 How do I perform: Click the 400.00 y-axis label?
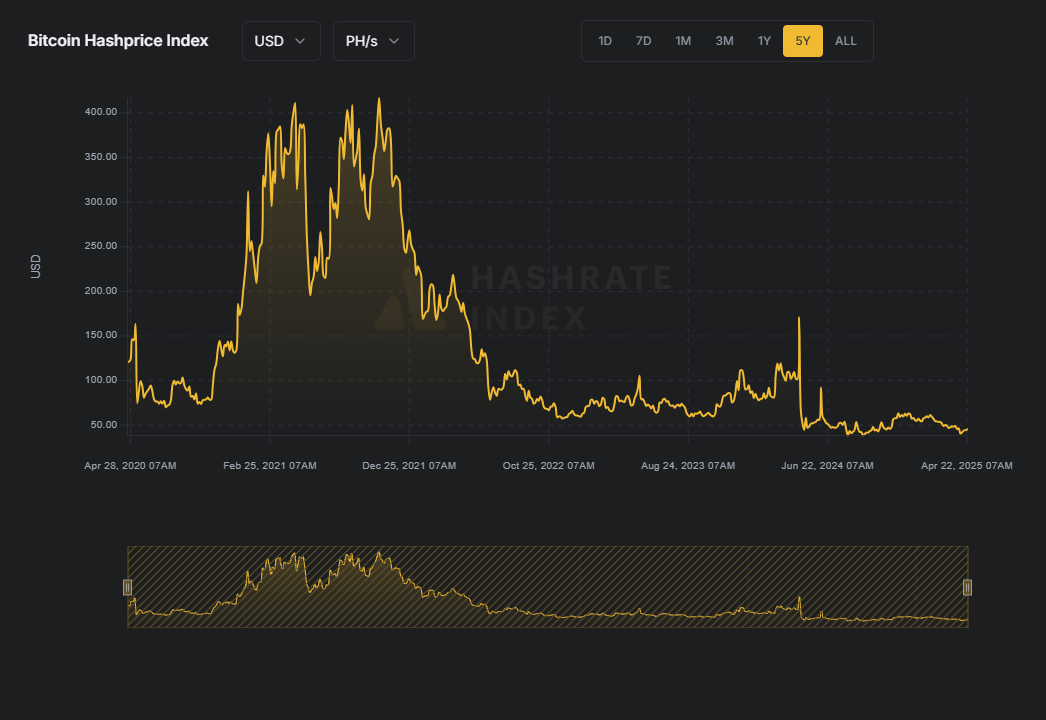click(x=101, y=112)
